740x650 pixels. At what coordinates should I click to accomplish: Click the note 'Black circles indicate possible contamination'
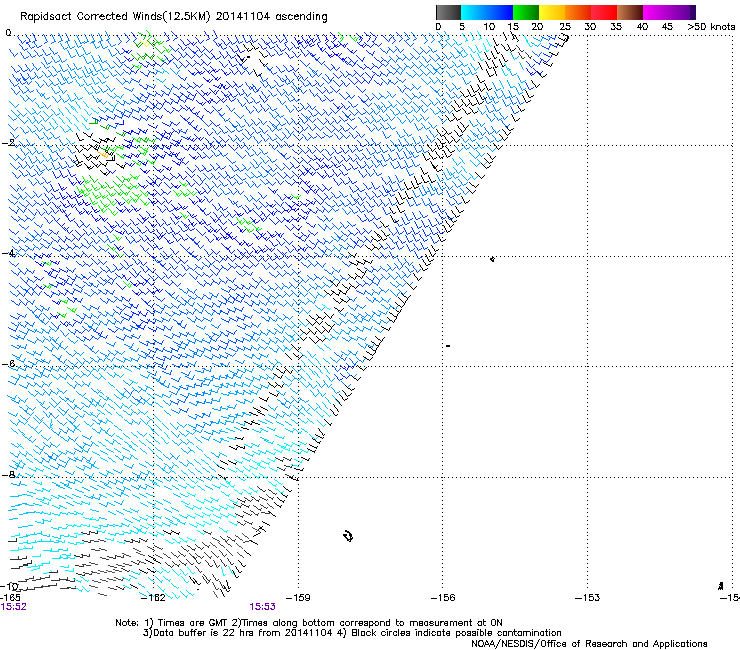click(x=456, y=633)
